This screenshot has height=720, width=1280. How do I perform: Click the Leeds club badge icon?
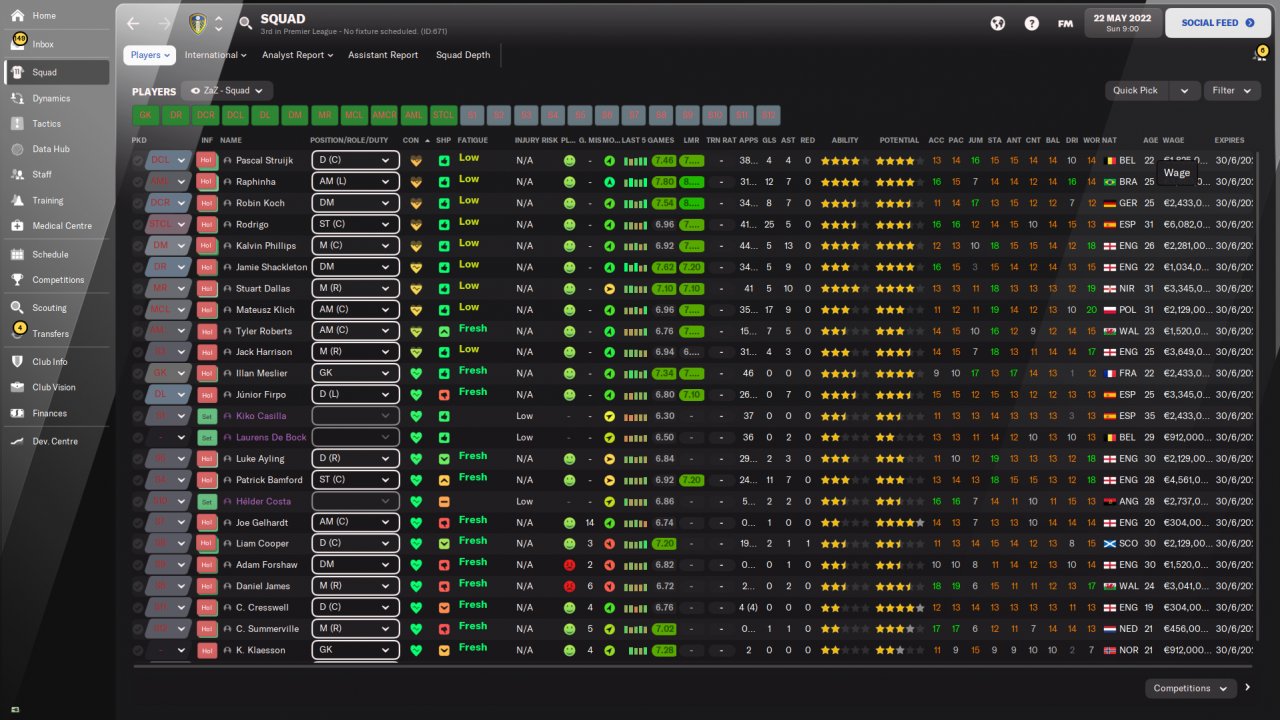click(x=200, y=23)
